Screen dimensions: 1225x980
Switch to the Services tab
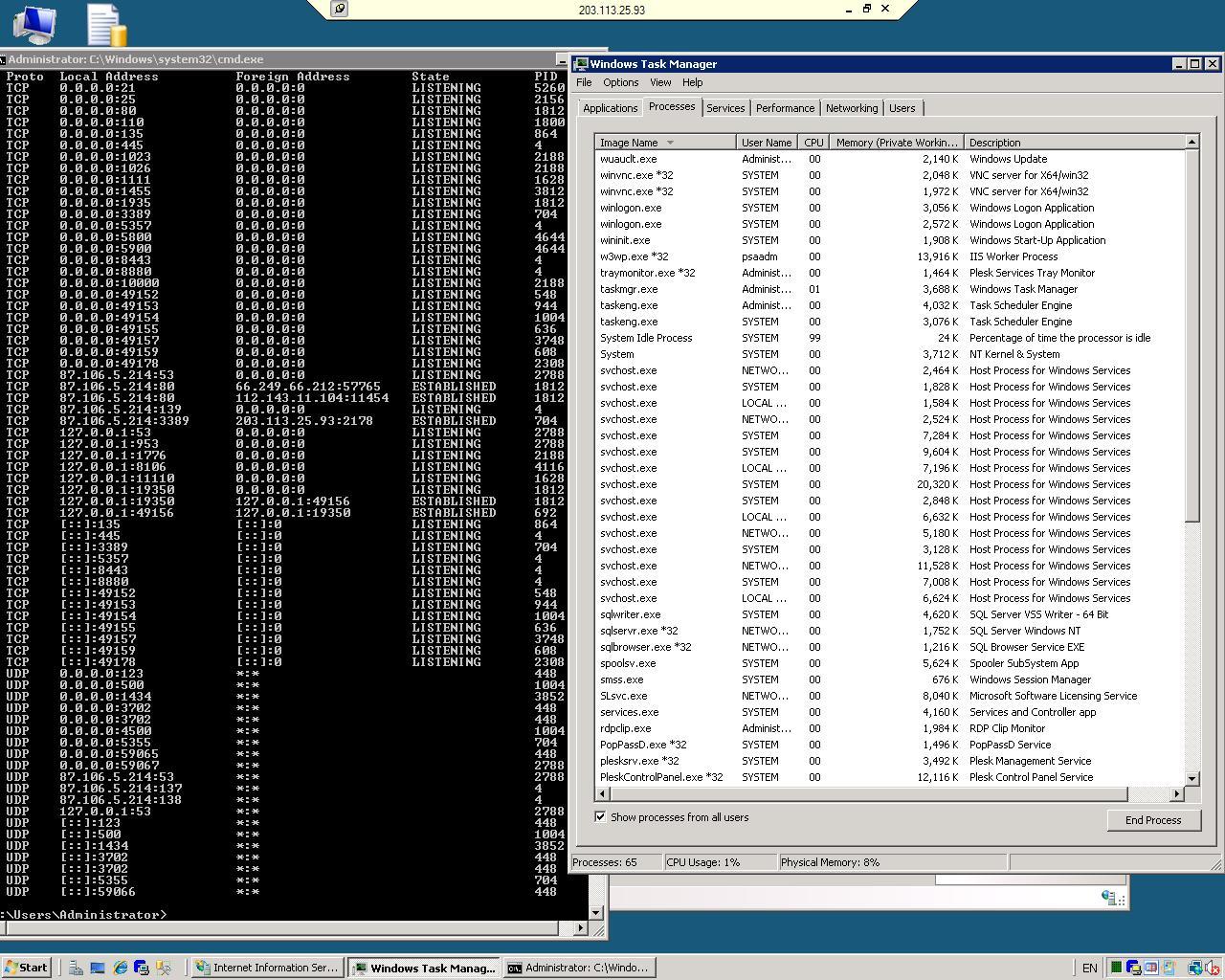[725, 108]
